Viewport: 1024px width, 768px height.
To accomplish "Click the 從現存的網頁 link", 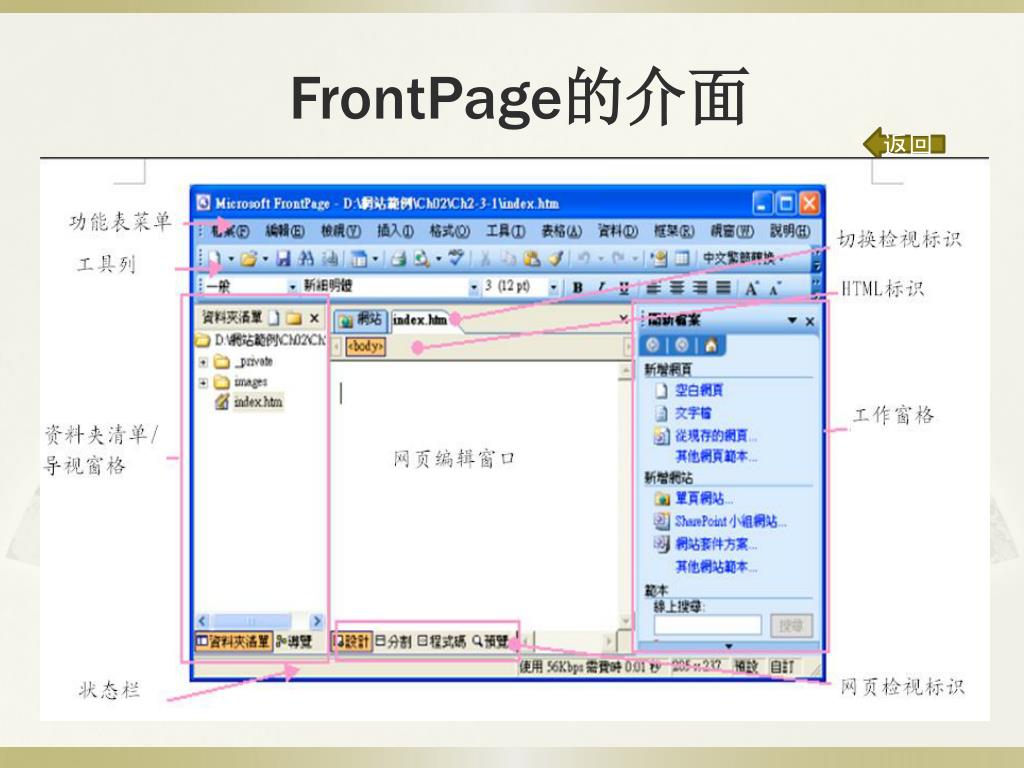I will [x=716, y=436].
